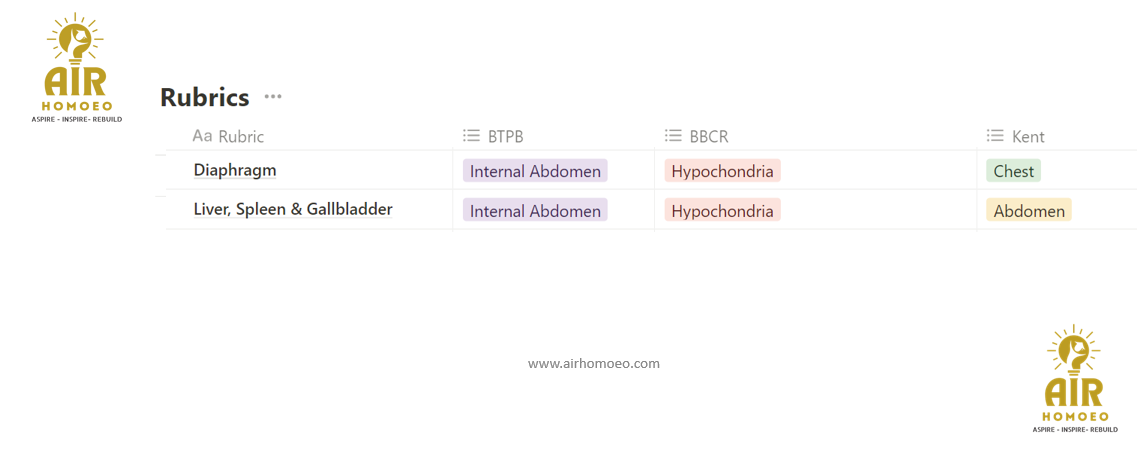Click Hypochondria tag in the Liver row

722,211
